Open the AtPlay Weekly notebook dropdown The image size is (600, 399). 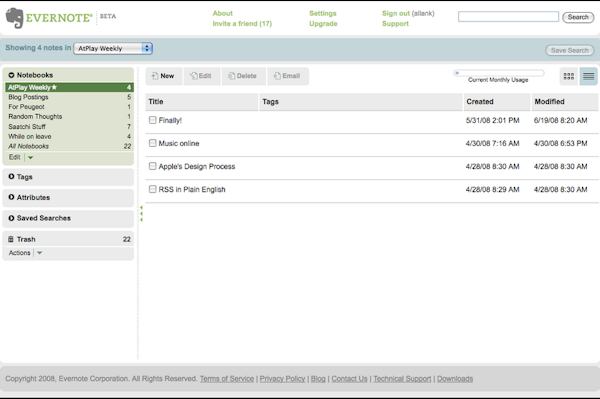(113, 48)
